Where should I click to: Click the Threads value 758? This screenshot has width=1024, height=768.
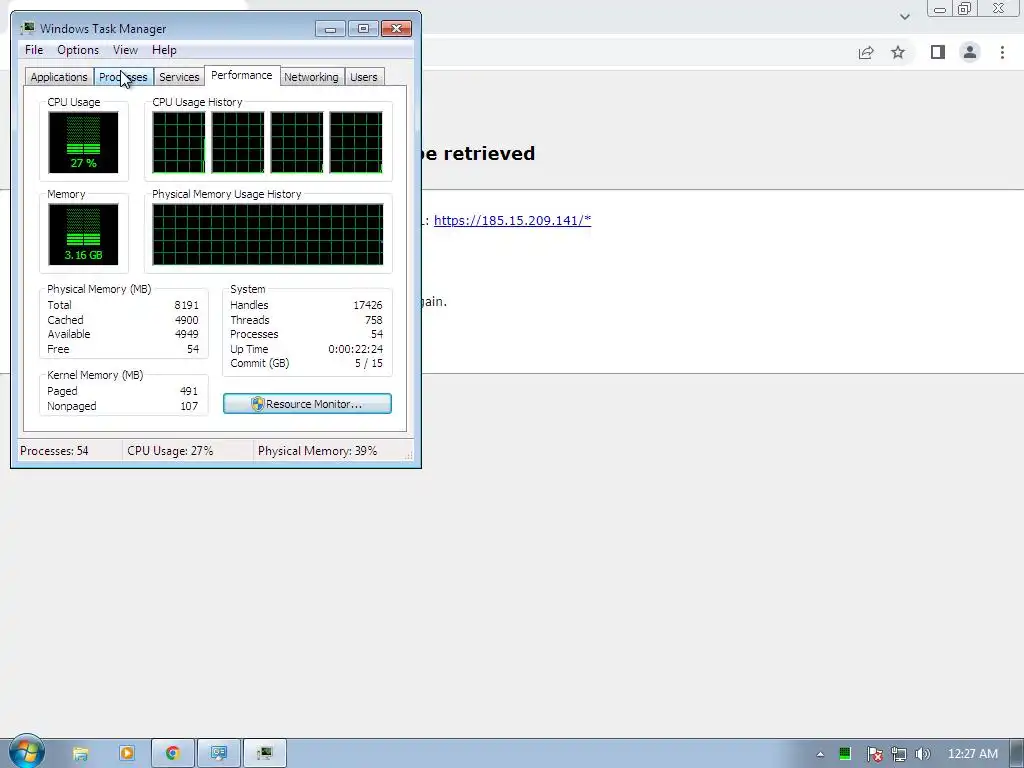374,320
